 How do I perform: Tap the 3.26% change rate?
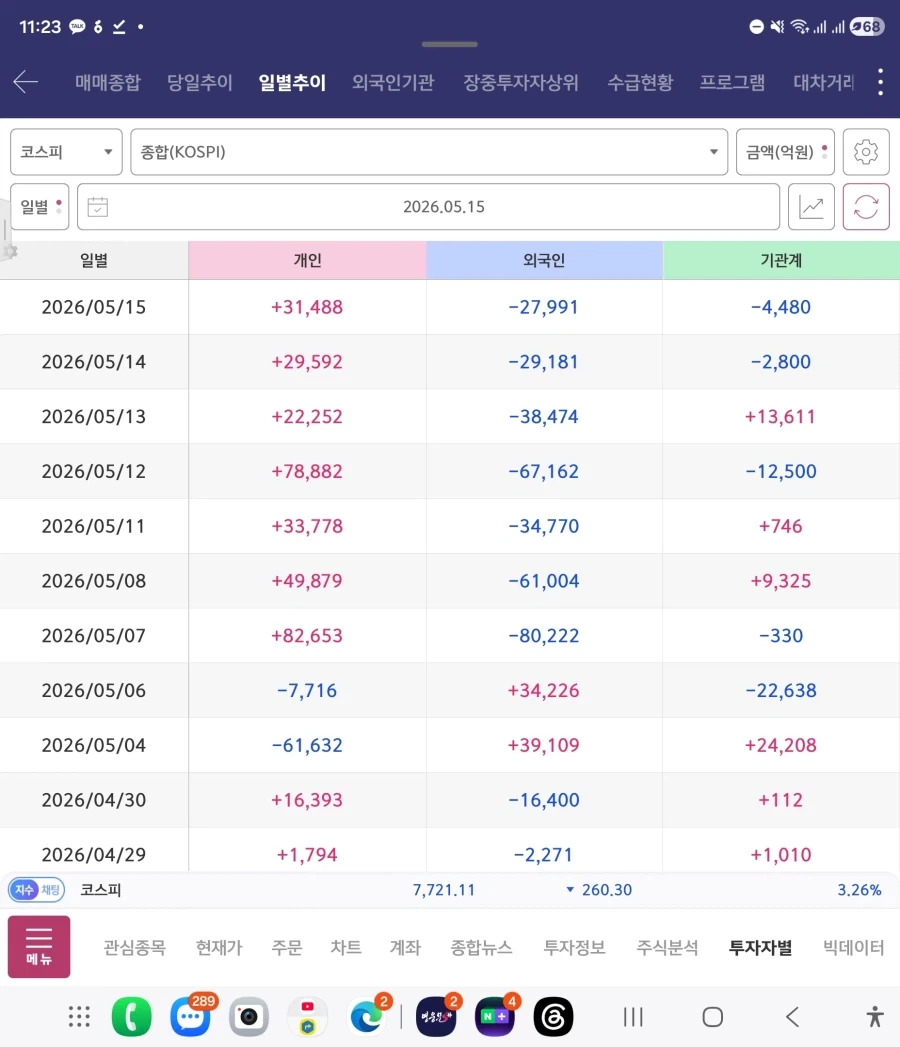pyautogui.click(x=859, y=890)
